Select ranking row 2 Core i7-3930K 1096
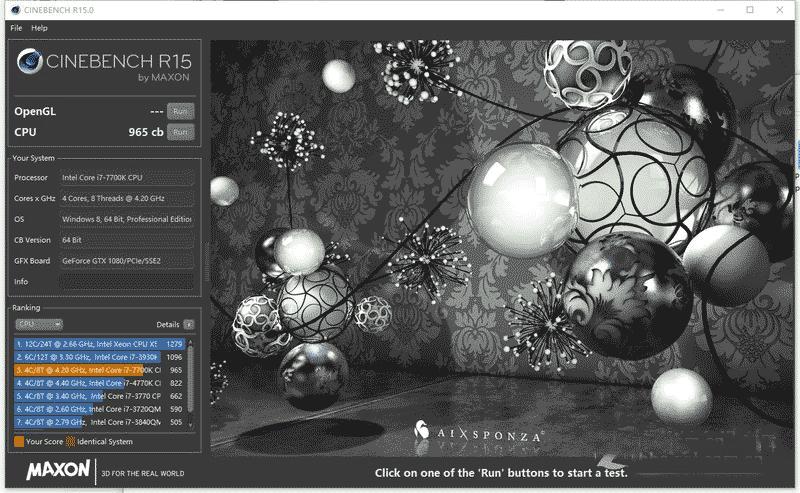Image resolution: width=800 pixels, height=493 pixels. 99,357
